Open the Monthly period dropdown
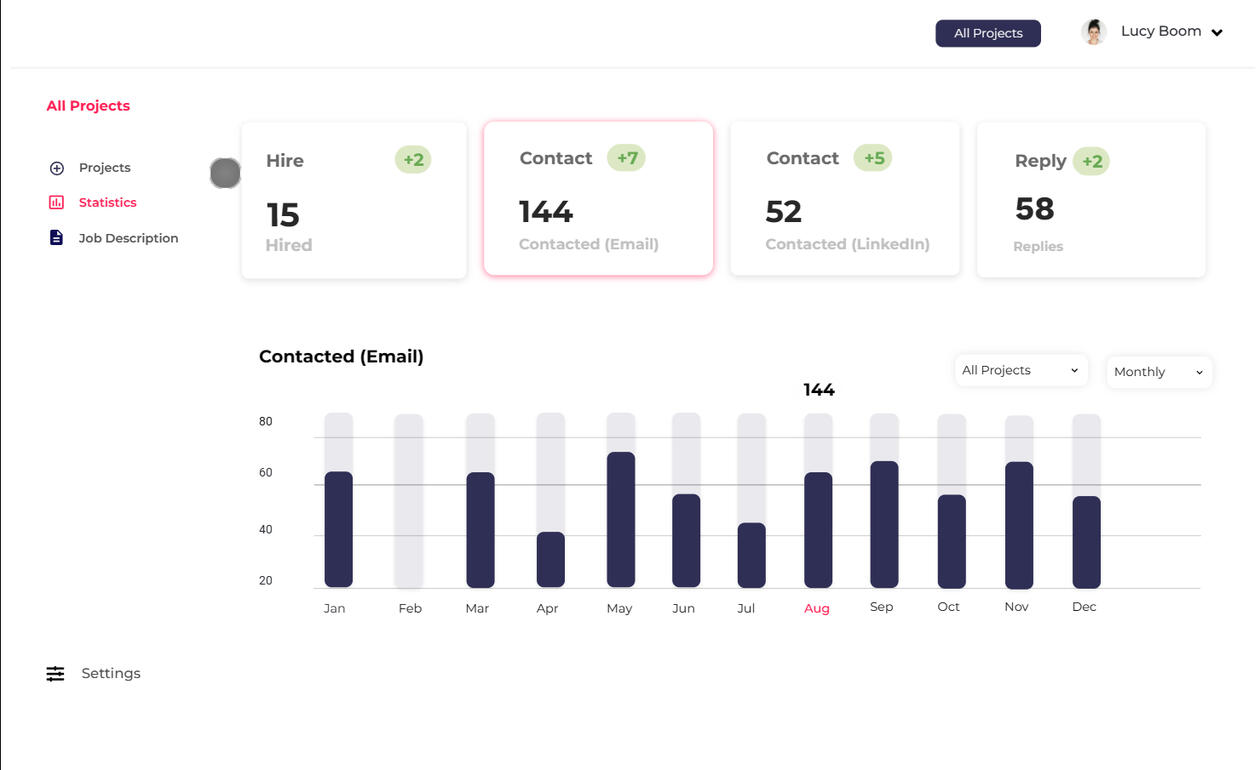 coord(1158,372)
